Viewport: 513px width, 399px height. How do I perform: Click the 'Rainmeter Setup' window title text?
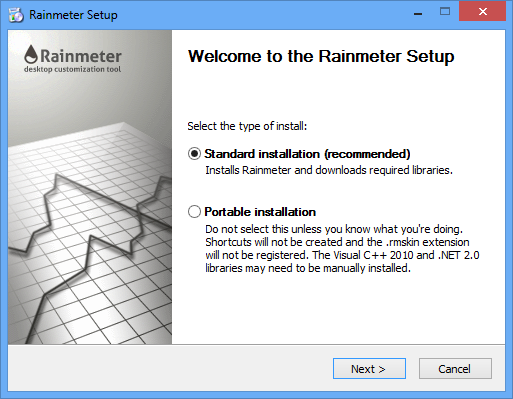[x=73, y=15]
